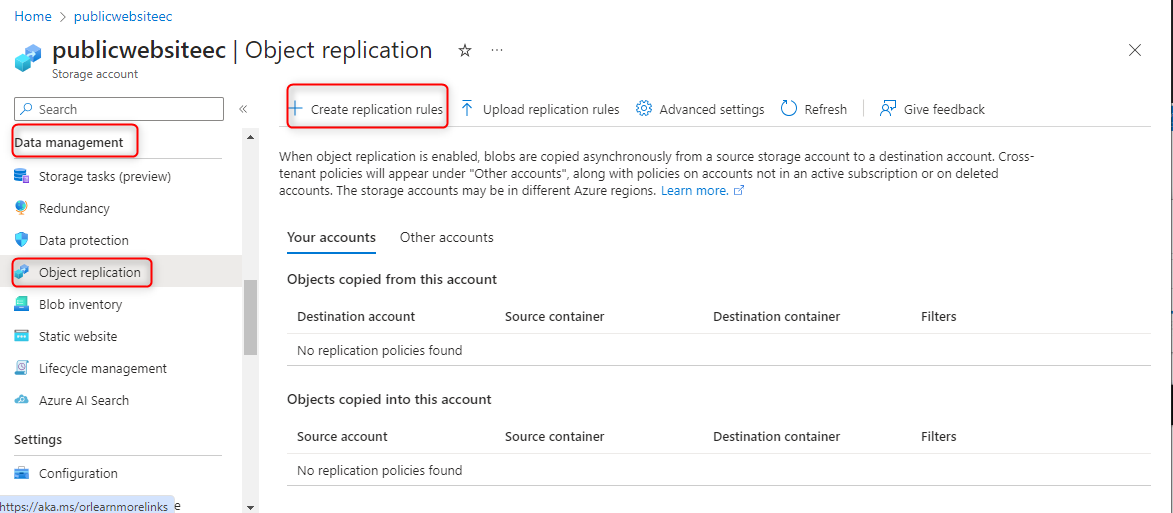Click the Static website icon
Viewport: 1173px width, 513px height.
pos(21,336)
